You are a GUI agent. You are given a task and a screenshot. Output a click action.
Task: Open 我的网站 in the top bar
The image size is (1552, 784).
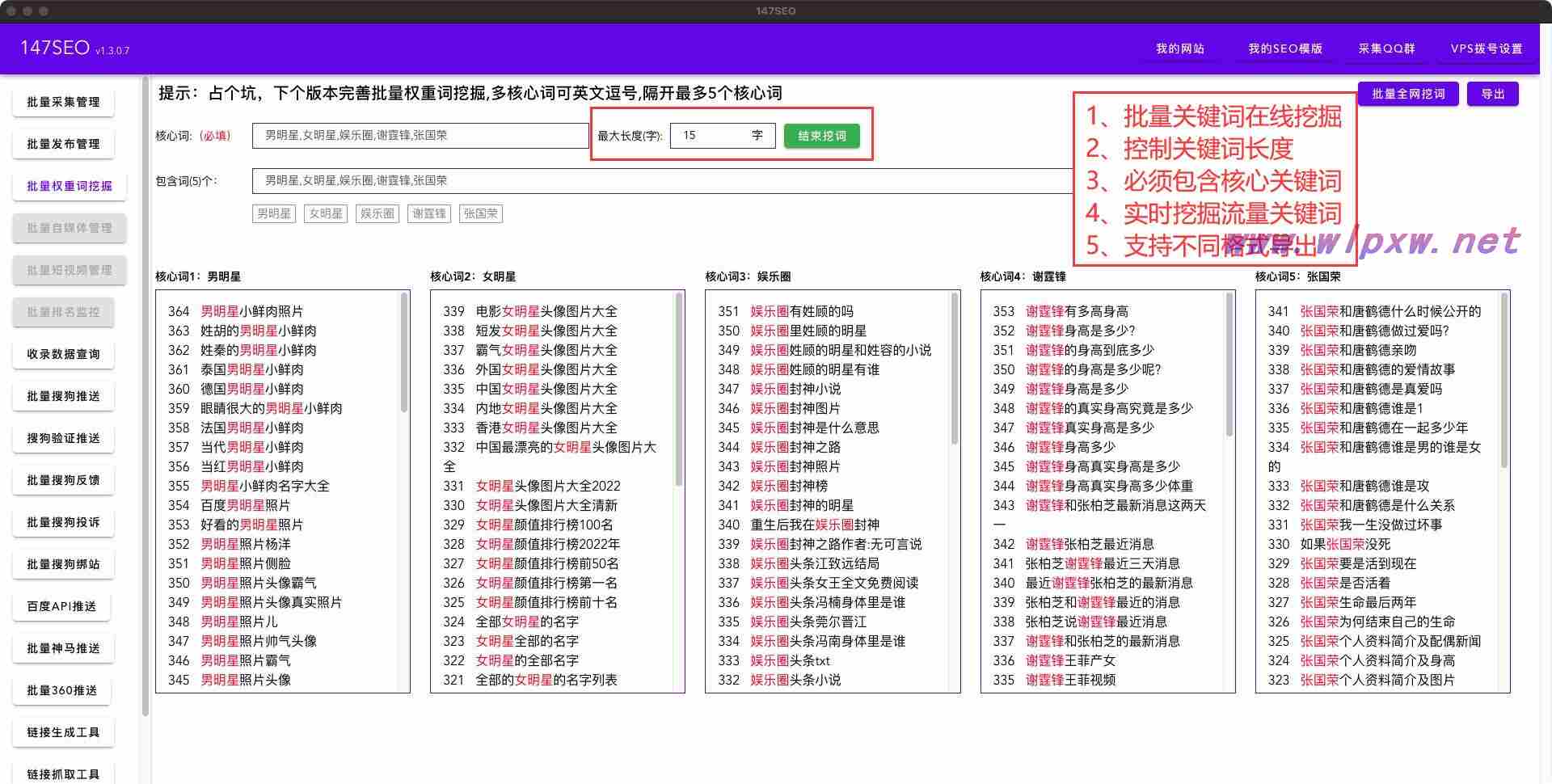1179,49
